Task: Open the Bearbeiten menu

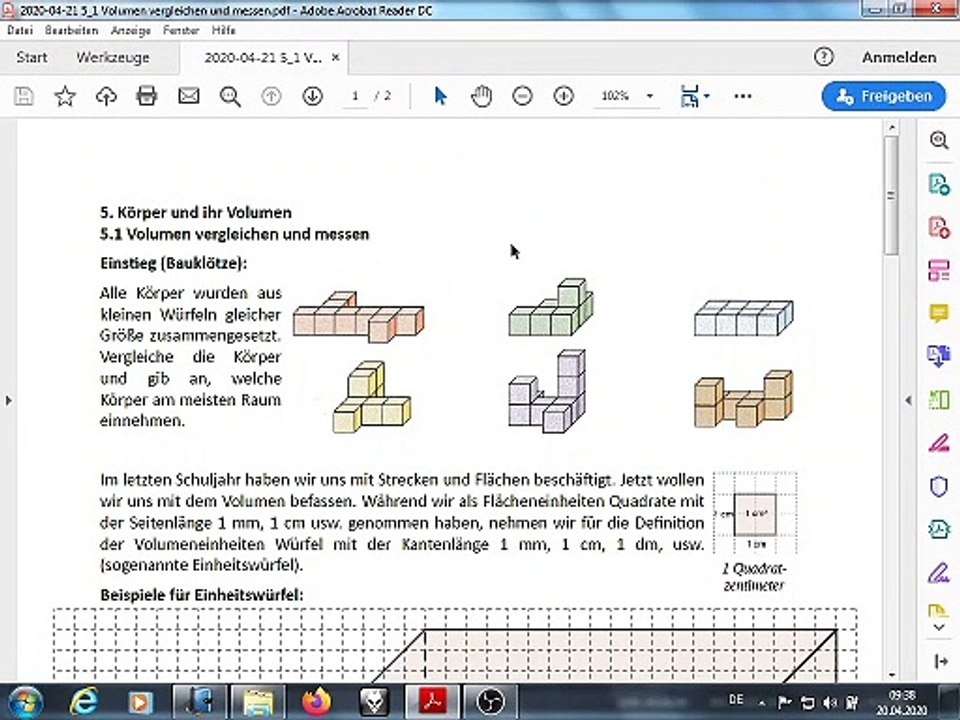Action: coord(71,30)
